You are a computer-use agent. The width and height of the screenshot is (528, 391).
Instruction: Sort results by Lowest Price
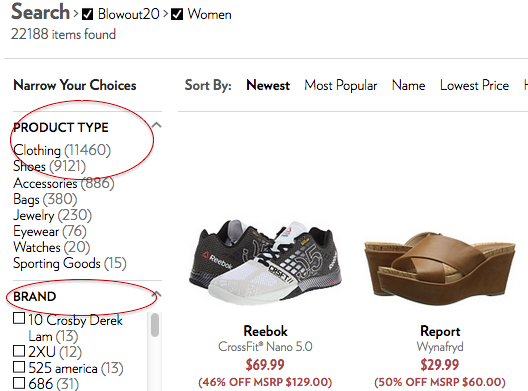click(x=474, y=86)
